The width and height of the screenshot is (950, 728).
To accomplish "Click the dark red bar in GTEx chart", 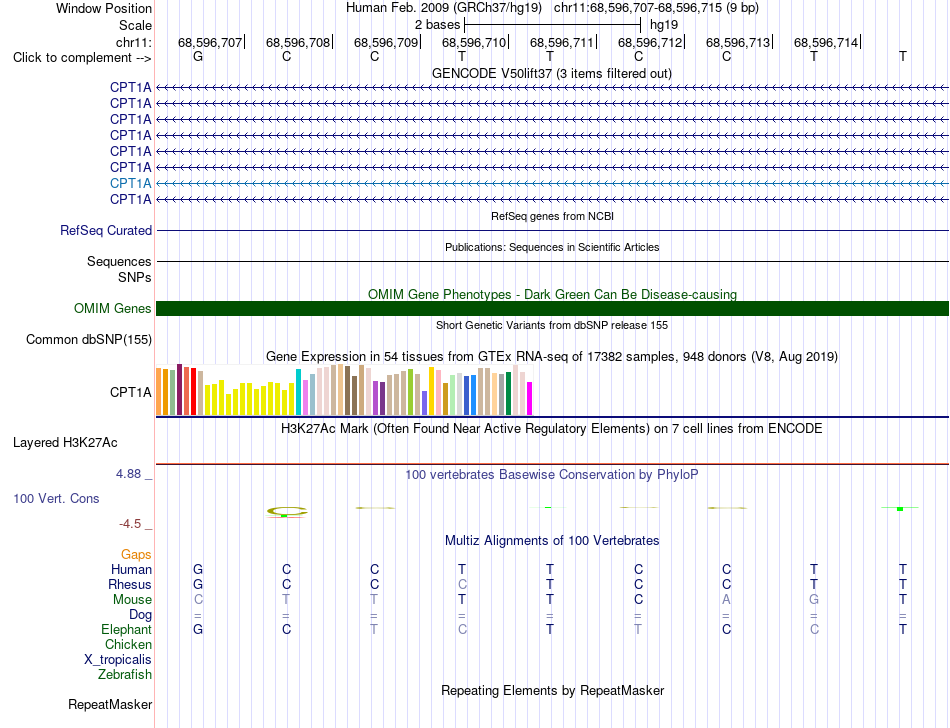I will 179,389.
